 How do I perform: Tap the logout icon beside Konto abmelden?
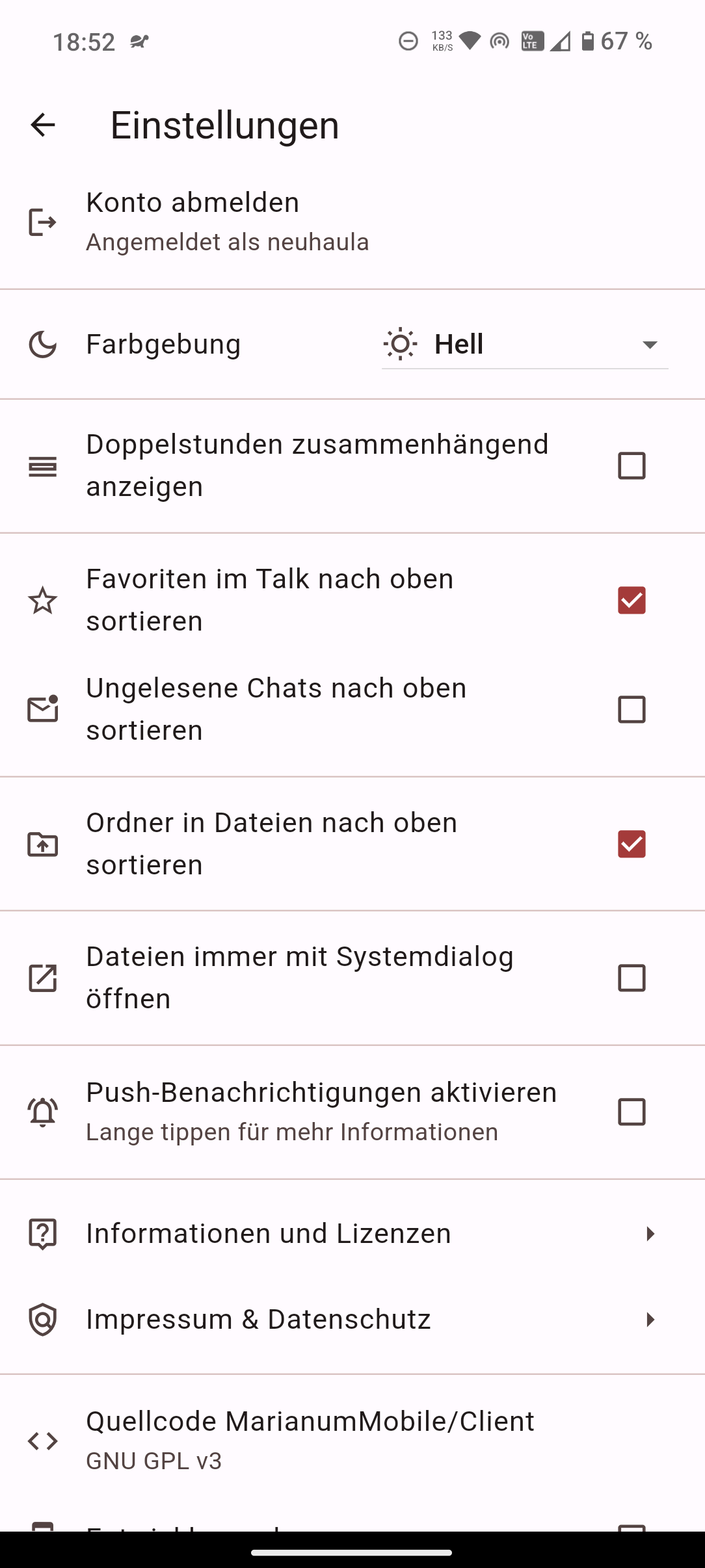pyautogui.click(x=43, y=222)
